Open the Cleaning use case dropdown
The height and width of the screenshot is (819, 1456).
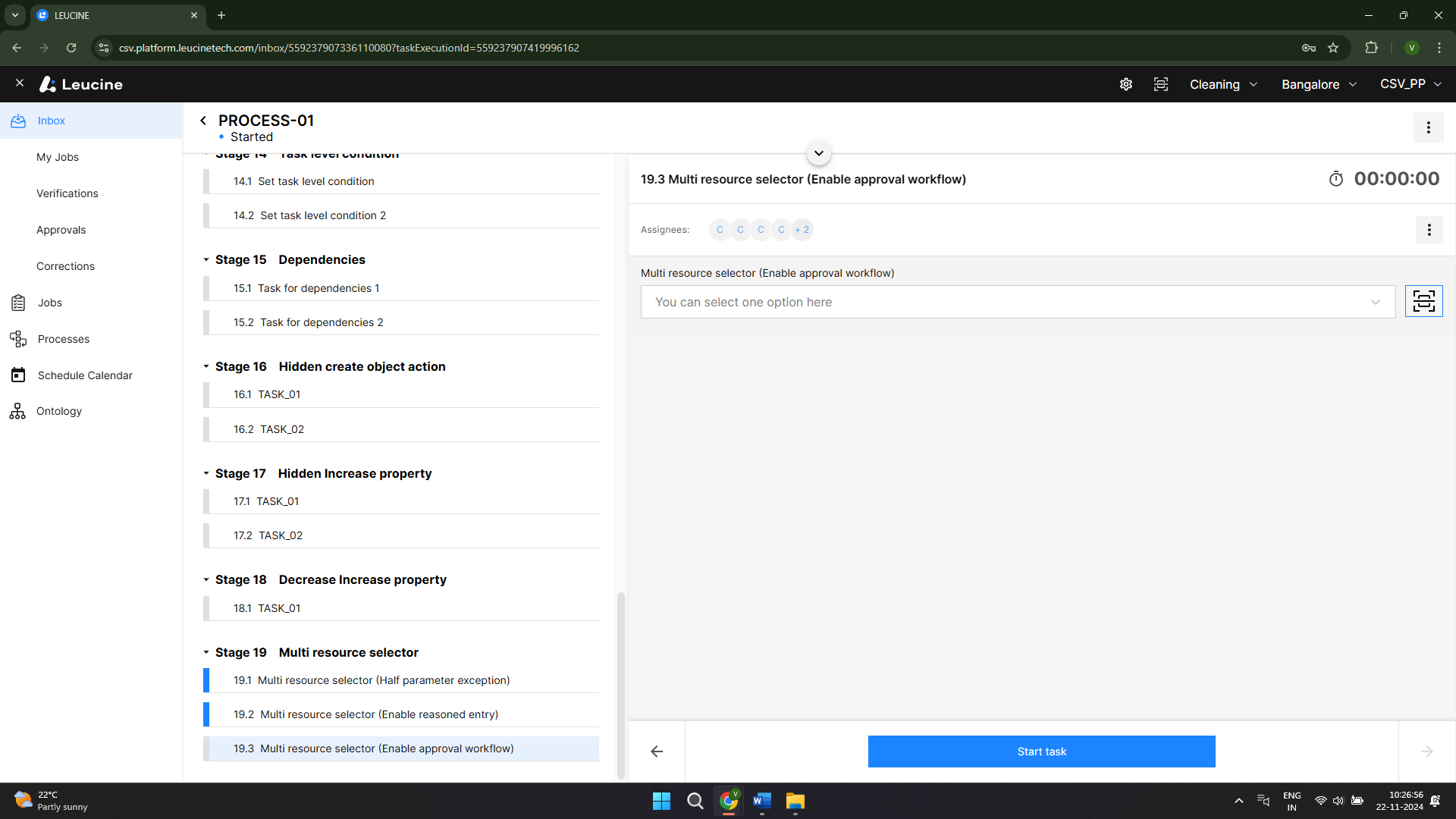tap(1222, 84)
